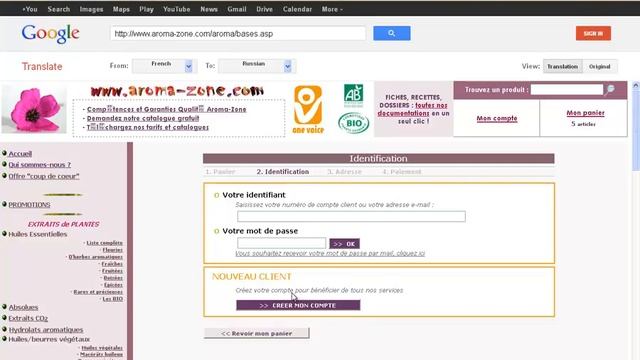Open Les BIO sublink
This screenshot has width=640, height=360.
click(113, 299)
